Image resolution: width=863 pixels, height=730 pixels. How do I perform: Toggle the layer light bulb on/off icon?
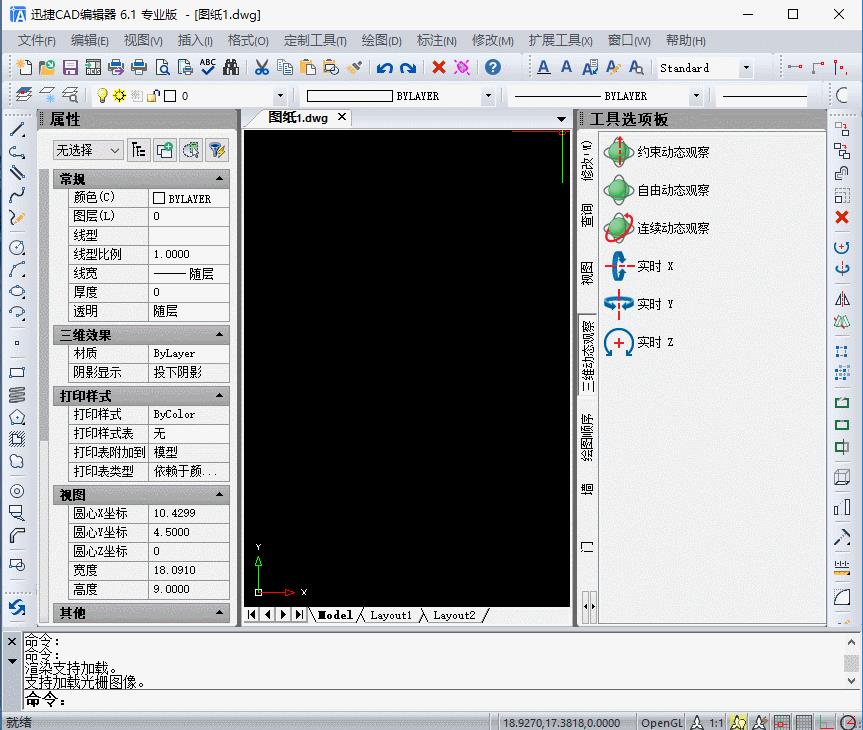click(x=102, y=96)
